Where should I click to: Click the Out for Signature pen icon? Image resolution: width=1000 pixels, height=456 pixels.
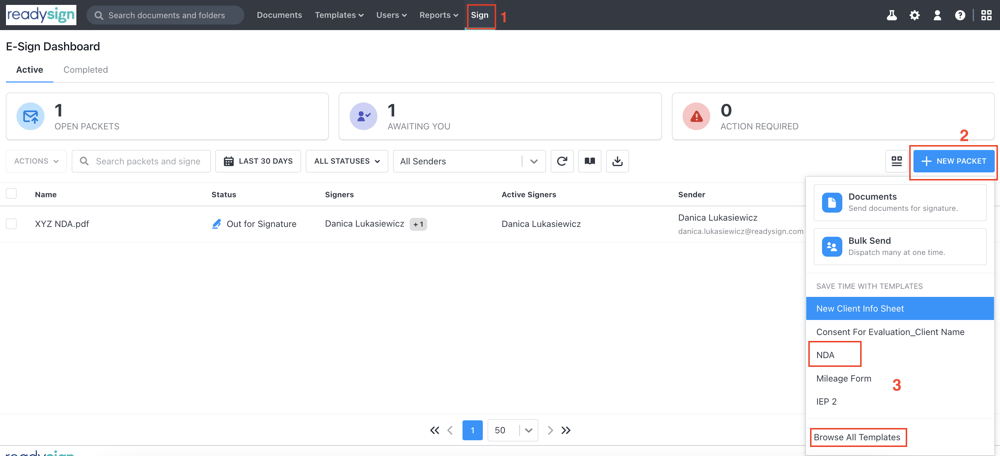coord(217,224)
